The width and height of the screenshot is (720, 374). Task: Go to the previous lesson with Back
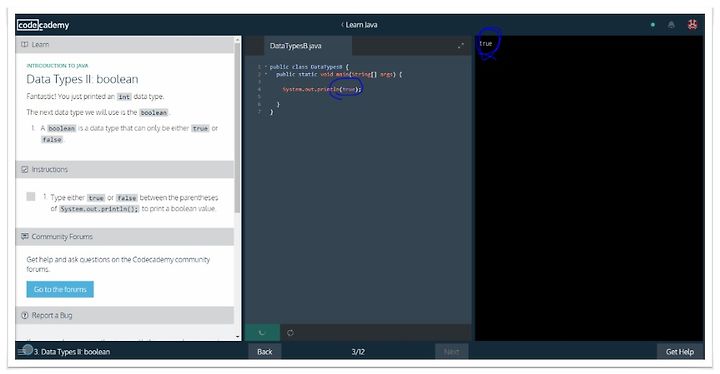[264, 352]
